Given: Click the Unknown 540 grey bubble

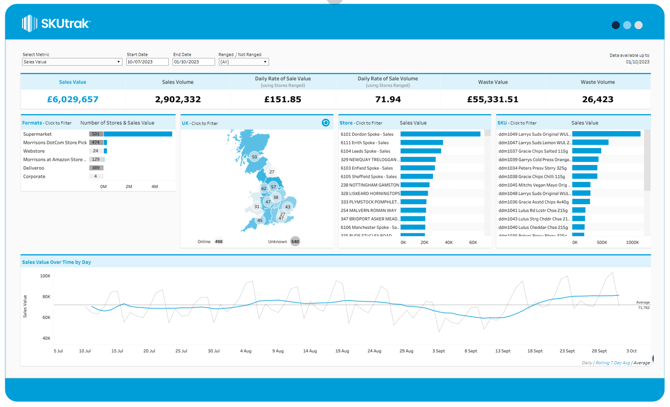Looking at the screenshot, I should tap(295, 241).
